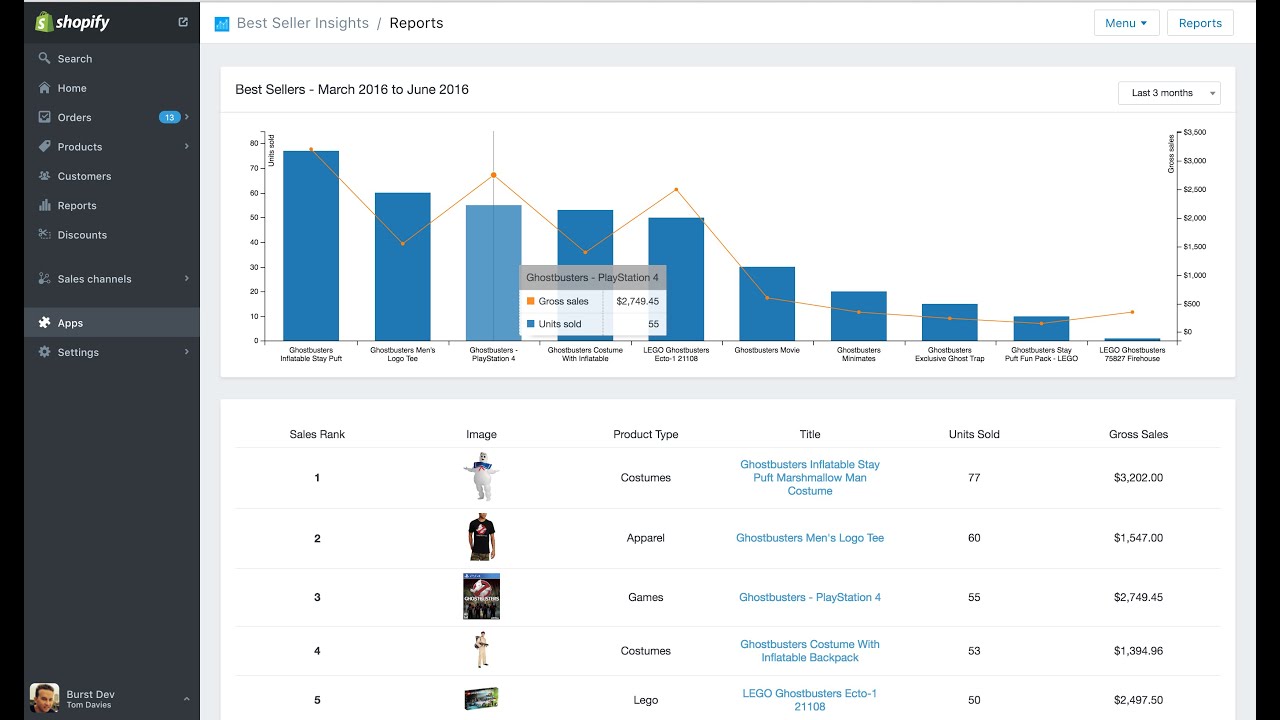Click the Settings gear icon
Screen dimensions: 1280x720
coord(44,352)
